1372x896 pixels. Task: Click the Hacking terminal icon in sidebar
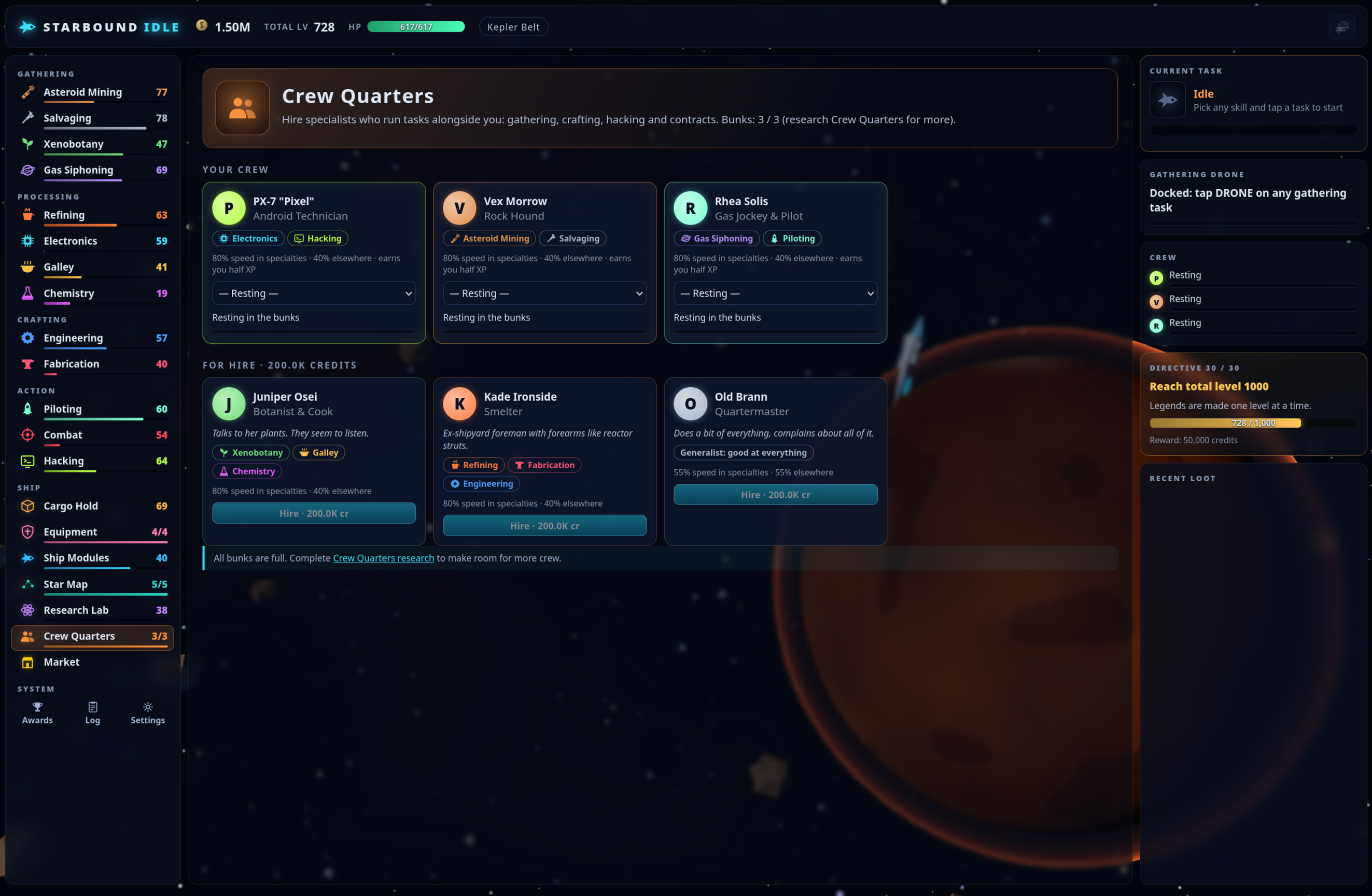click(27, 460)
